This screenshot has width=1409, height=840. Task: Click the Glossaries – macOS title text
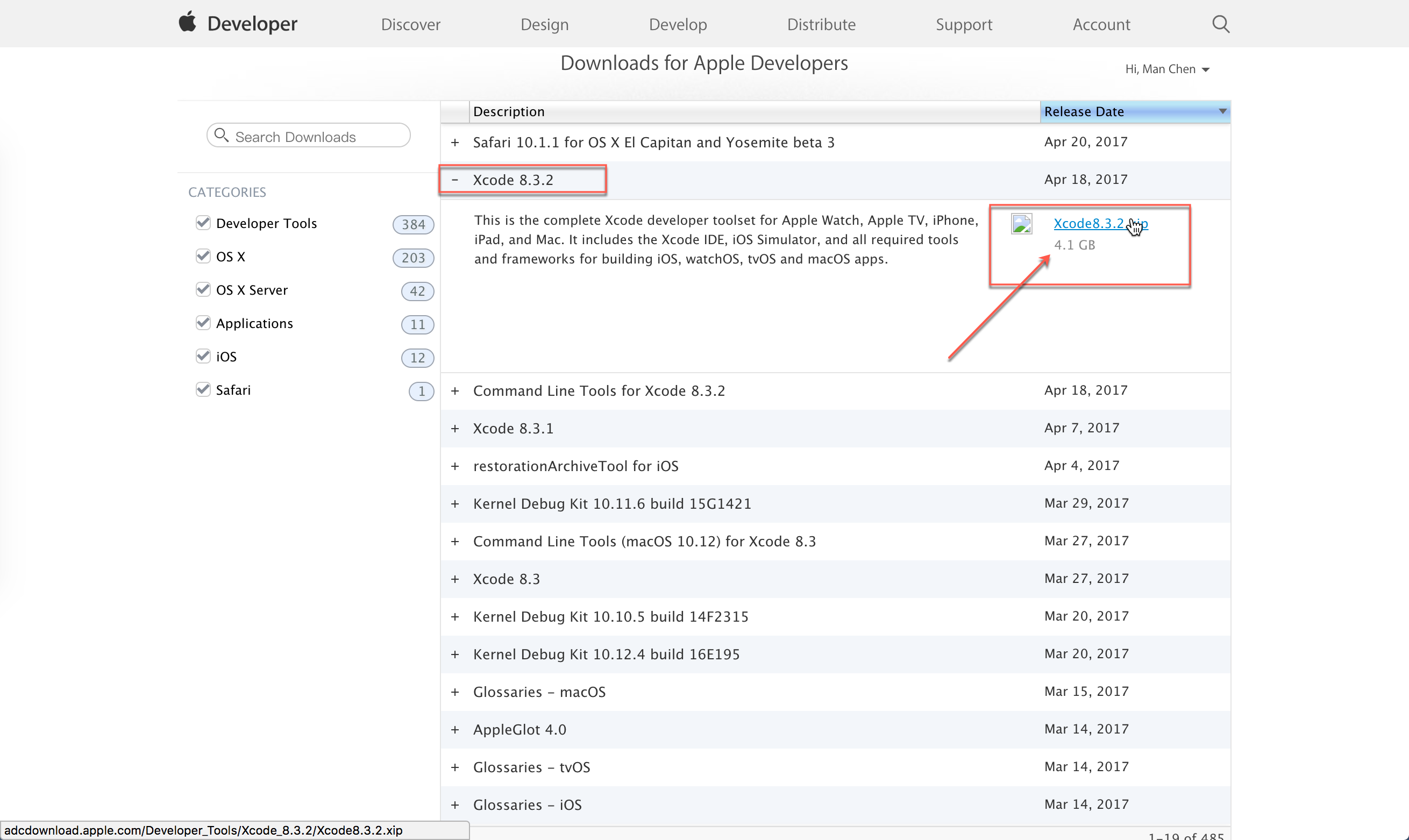tap(539, 692)
